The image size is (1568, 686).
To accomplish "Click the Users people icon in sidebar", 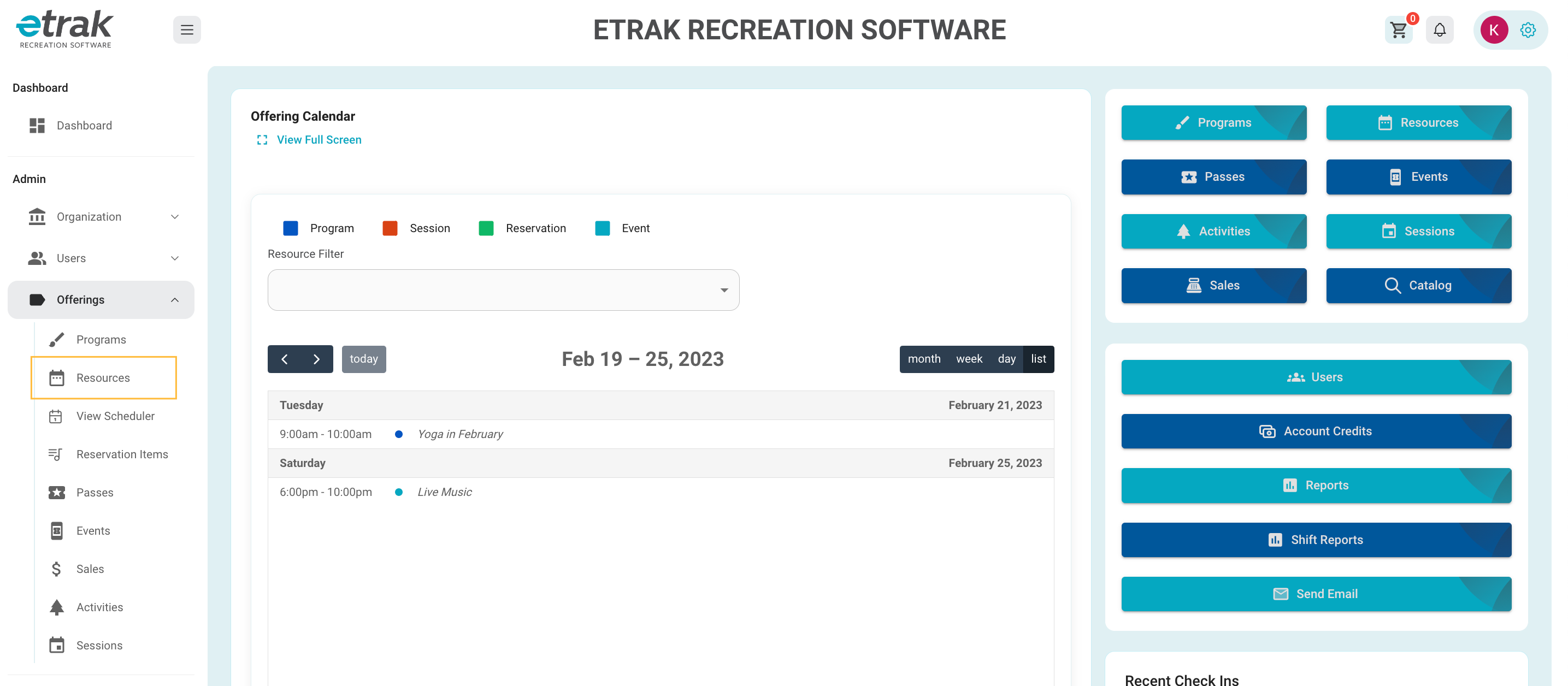I will pos(37,258).
